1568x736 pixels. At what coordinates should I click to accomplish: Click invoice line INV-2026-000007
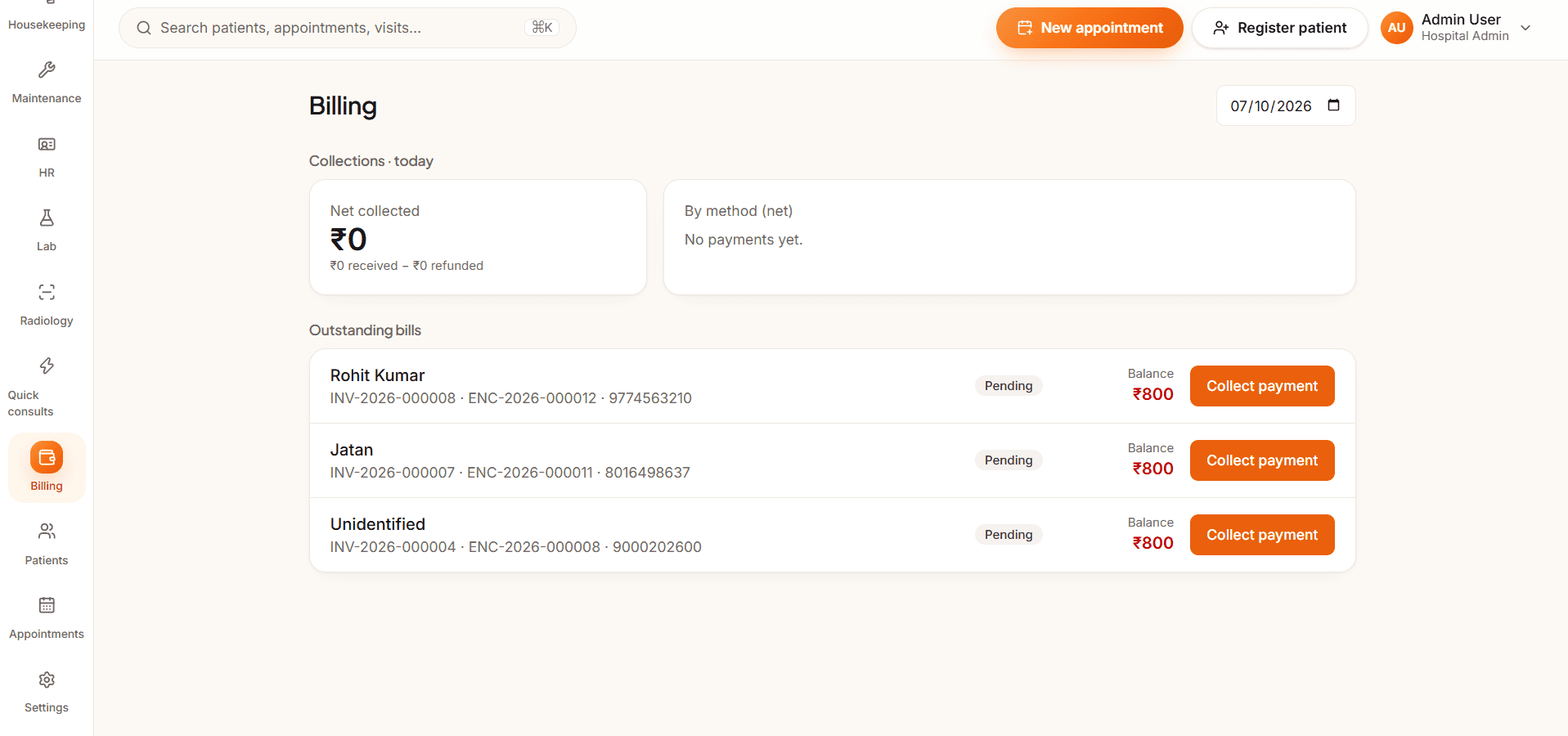(510, 473)
